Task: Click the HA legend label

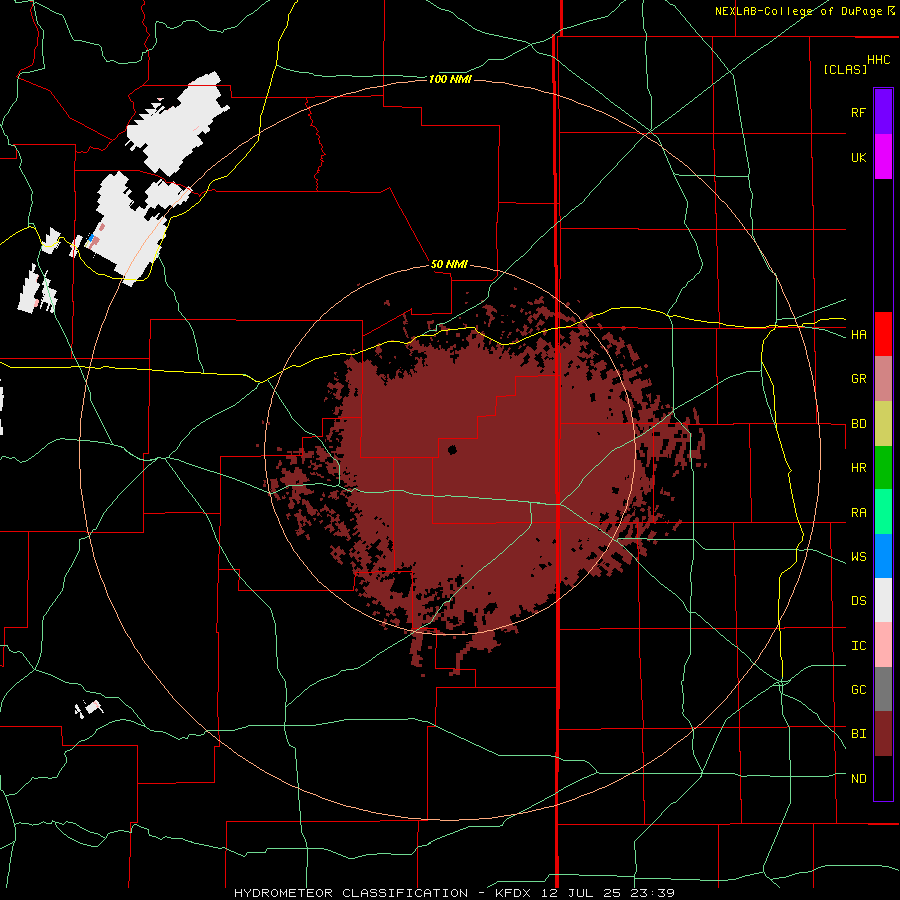Action: click(x=858, y=334)
